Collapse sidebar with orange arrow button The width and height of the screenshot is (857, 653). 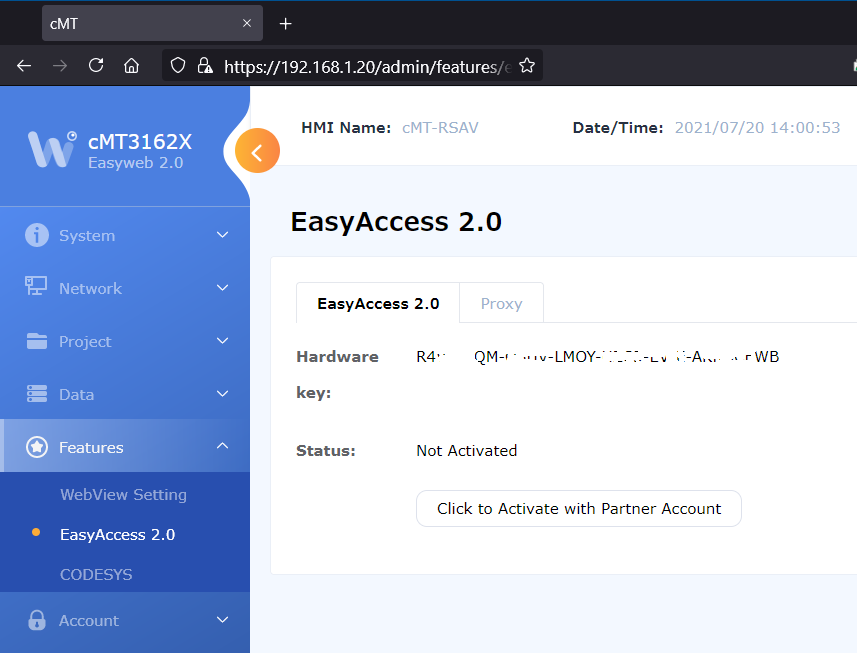[257, 152]
